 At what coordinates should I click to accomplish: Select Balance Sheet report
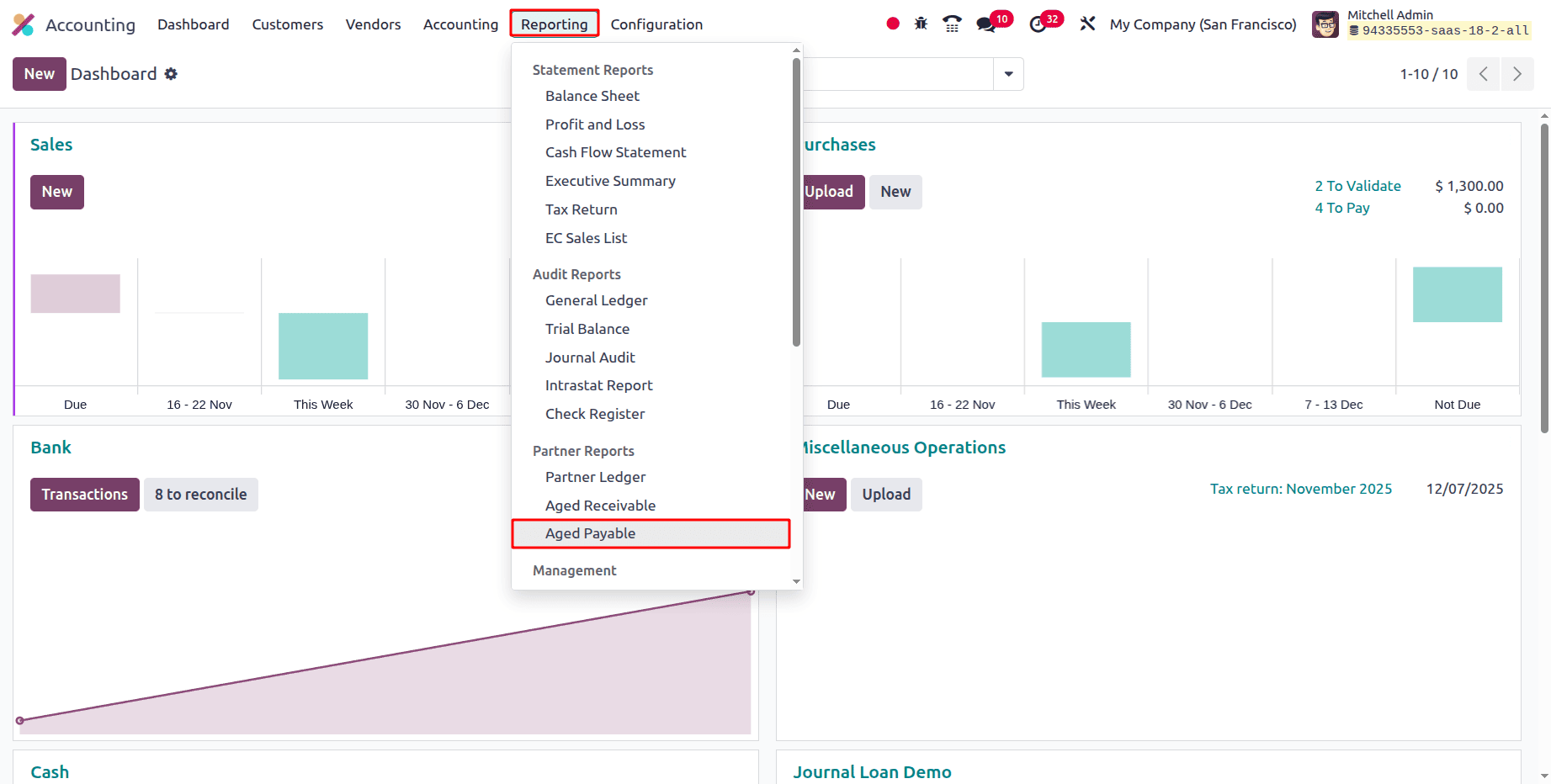pyautogui.click(x=651, y=96)
